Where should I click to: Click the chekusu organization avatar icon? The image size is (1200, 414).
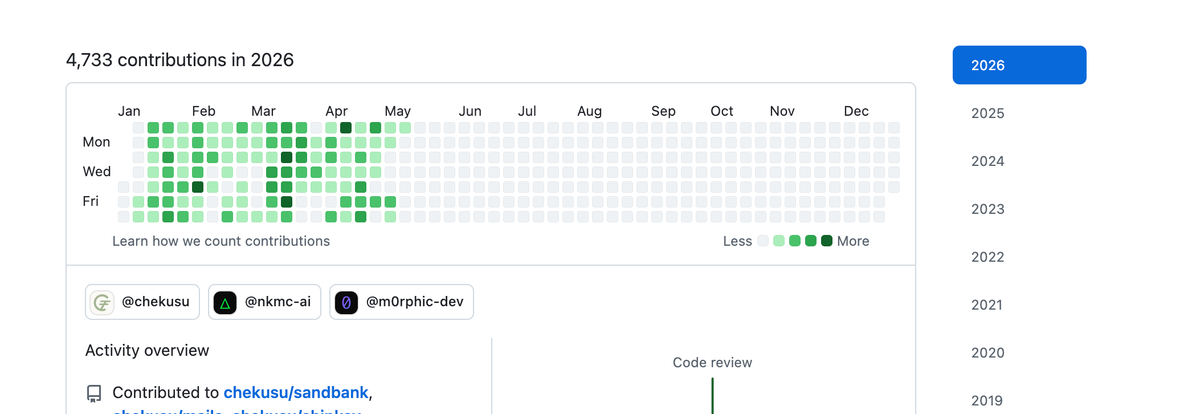103,302
